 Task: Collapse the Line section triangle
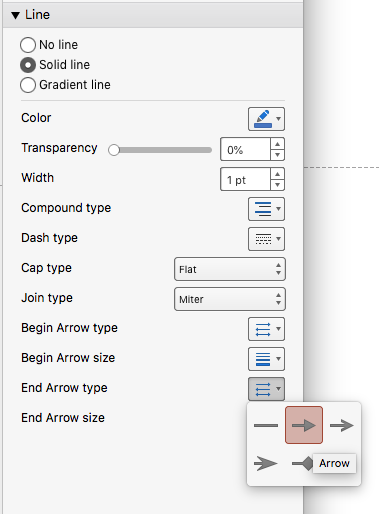point(15,15)
